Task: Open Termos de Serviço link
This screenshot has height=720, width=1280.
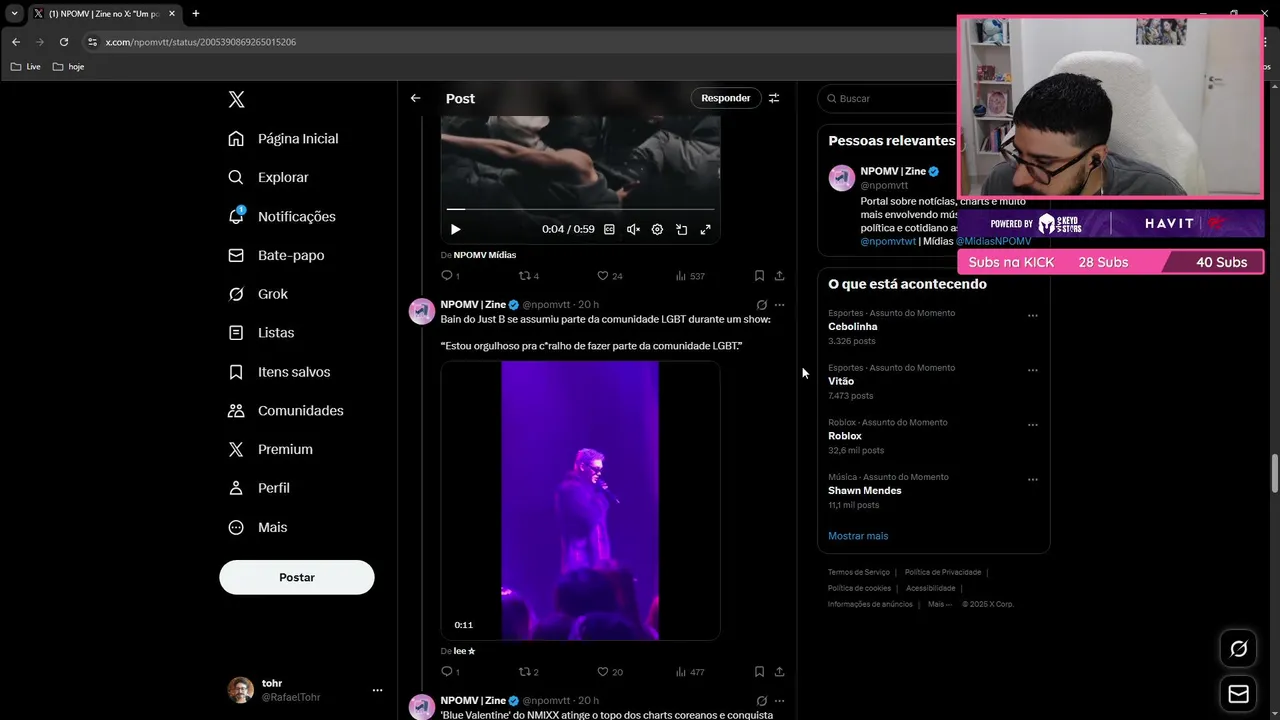Action: click(x=859, y=572)
